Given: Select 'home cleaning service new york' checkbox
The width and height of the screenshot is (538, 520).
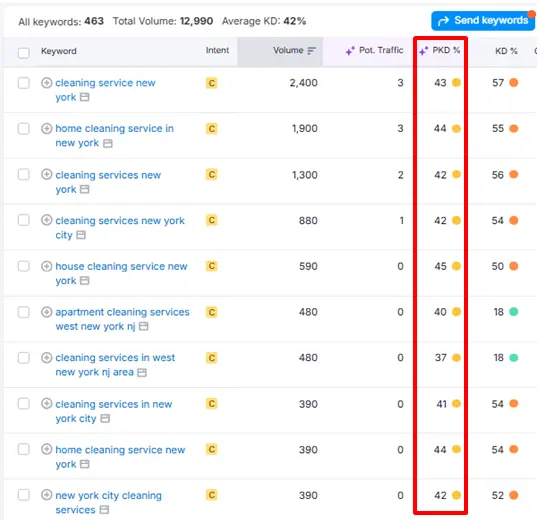Looking at the screenshot, I should tap(23, 449).
